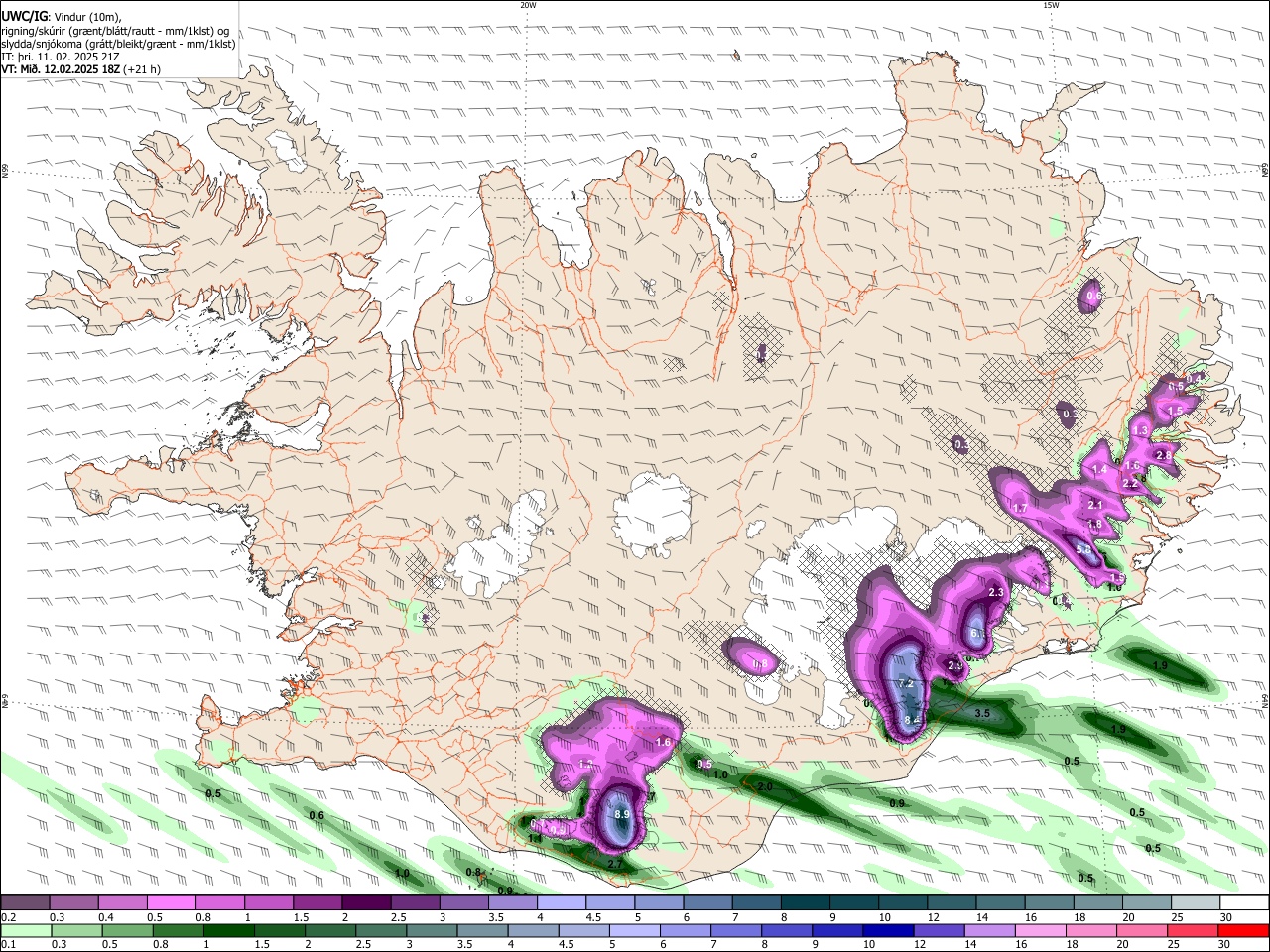This screenshot has width=1270, height=952.
Task: Click the pale green 0.1 swatch in rain legend
Action: [24, 930]
